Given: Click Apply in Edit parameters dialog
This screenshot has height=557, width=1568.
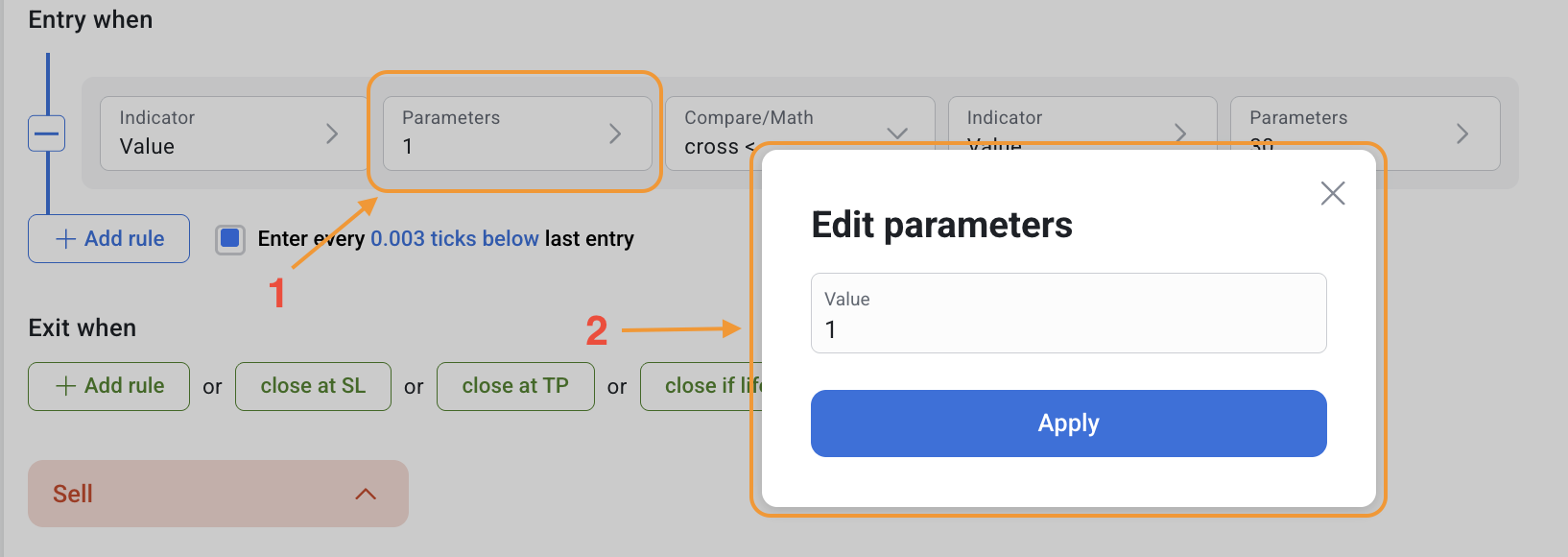Looking at the screenshot, I should click(x=1068, y=424).
